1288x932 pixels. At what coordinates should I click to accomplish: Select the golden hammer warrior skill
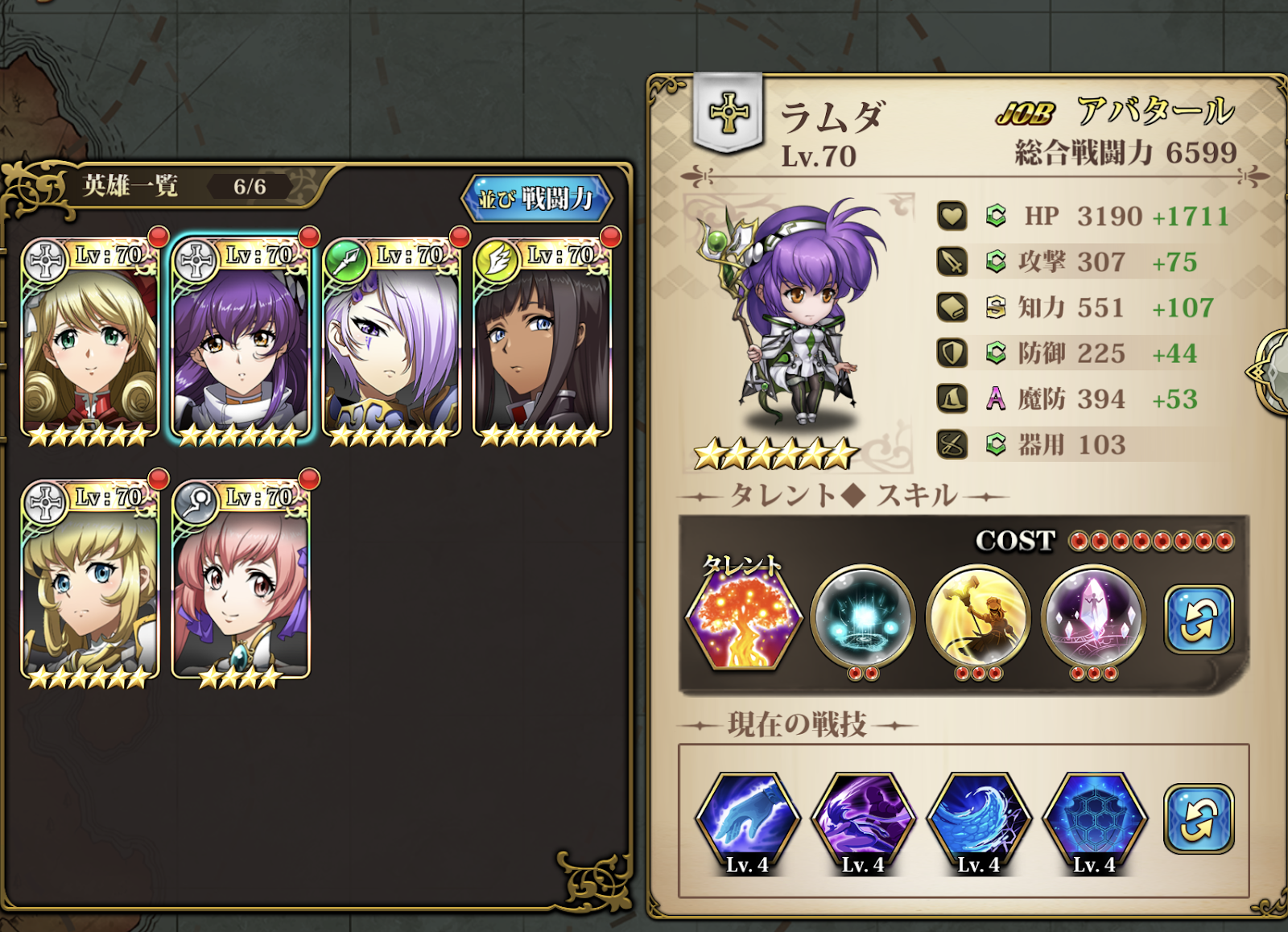tap(978, 617)
